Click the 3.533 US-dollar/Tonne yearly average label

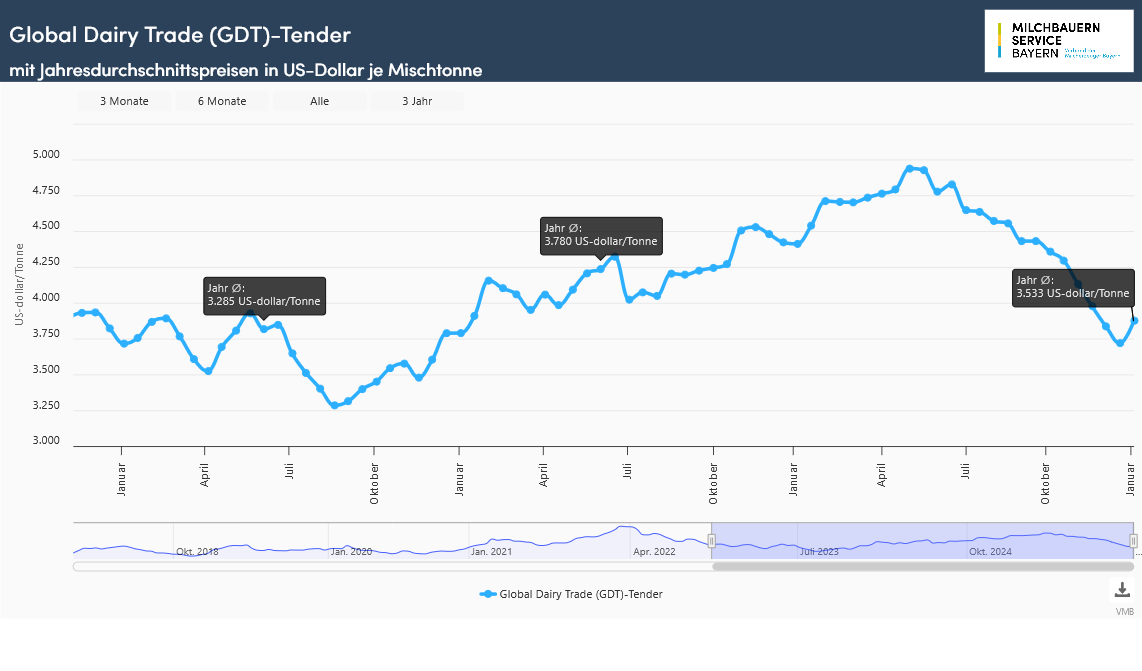pos(1073,287)
